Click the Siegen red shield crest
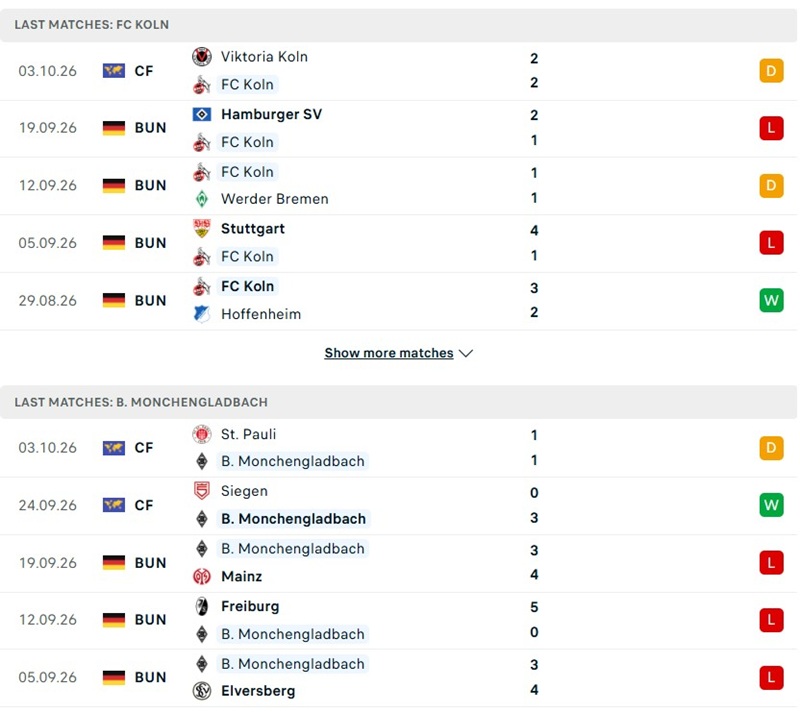The height and width of the screenshot is (712, 800). point(202,491)
